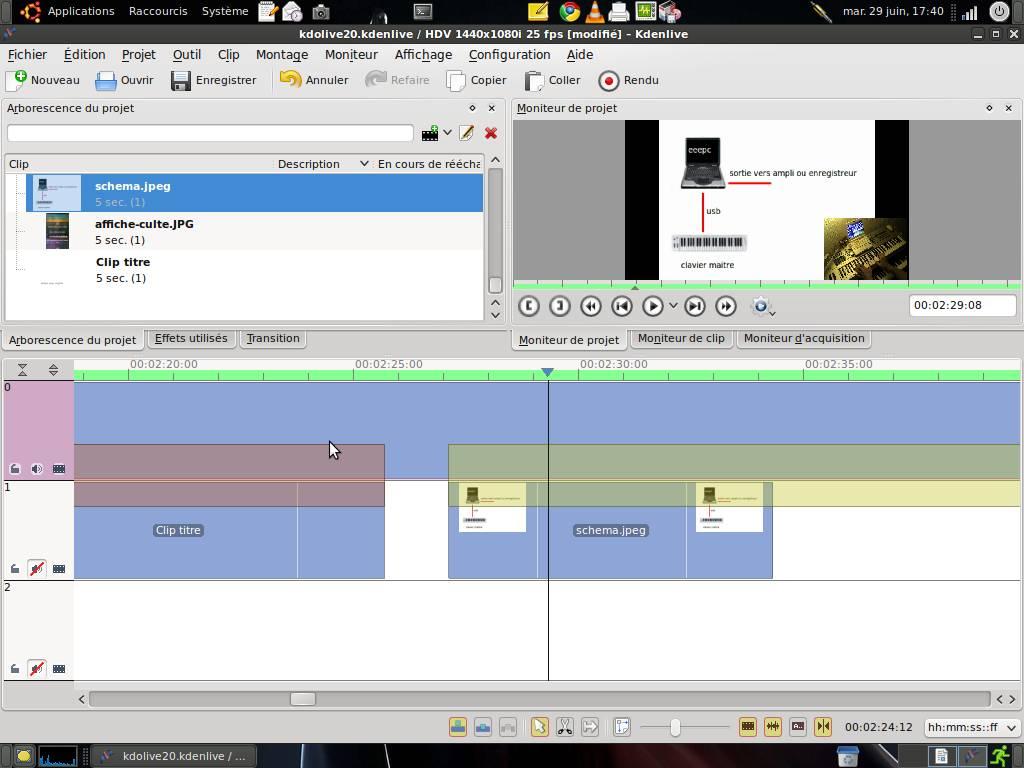
Task: Click the monitor settings gear icon
Action: 761,307
